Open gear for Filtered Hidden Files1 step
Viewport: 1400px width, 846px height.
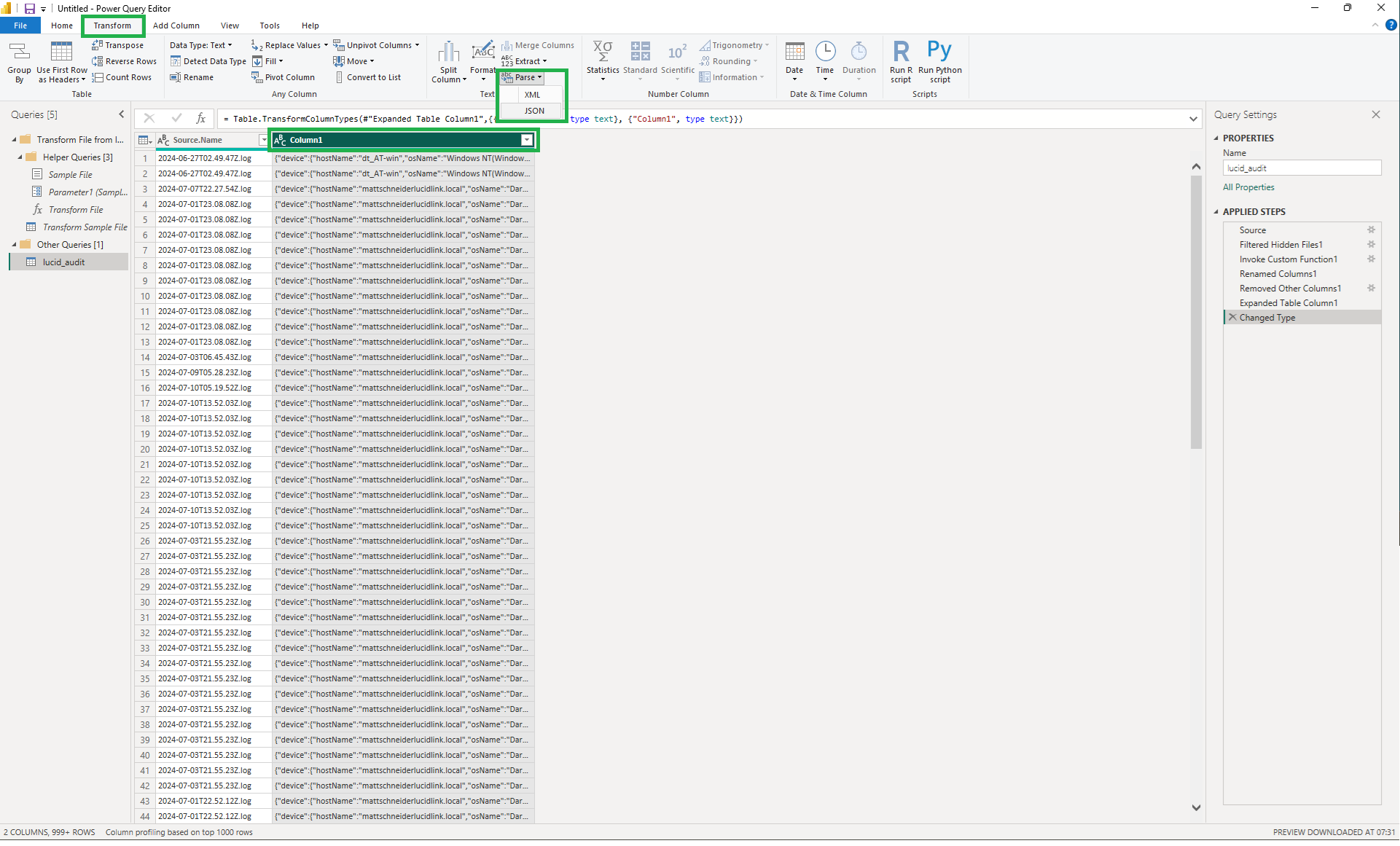(1371, 245)
